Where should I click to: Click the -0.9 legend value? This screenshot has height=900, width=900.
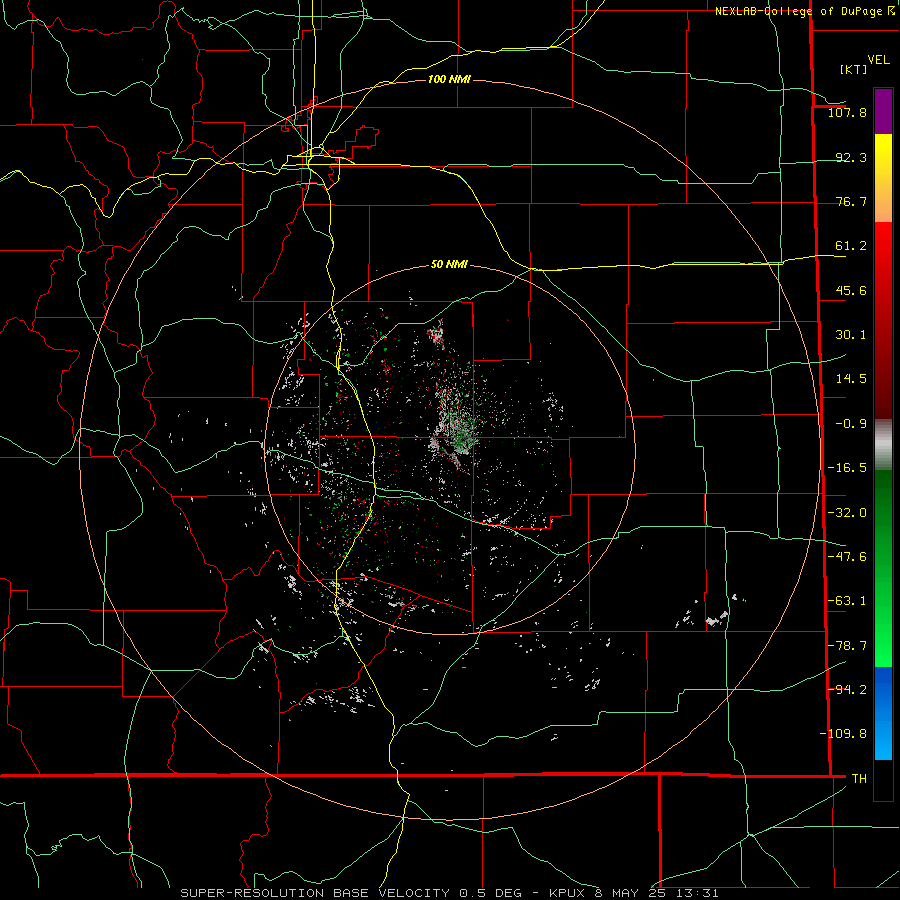851,424
